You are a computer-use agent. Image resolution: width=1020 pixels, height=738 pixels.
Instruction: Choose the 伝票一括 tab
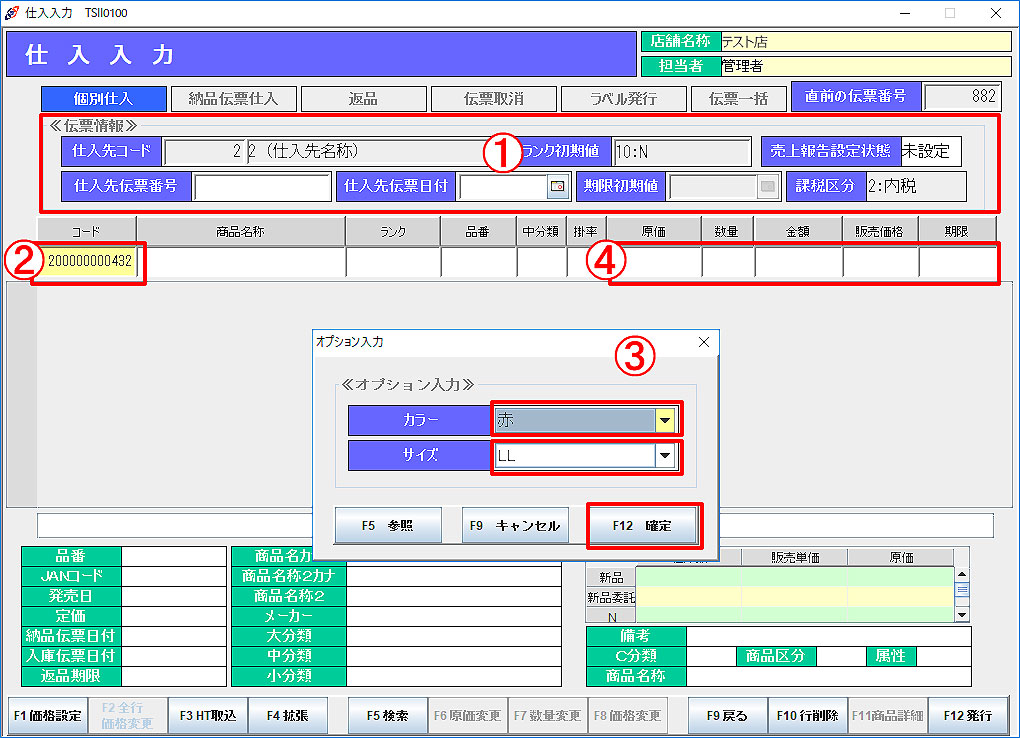click(x=738, y=99)
